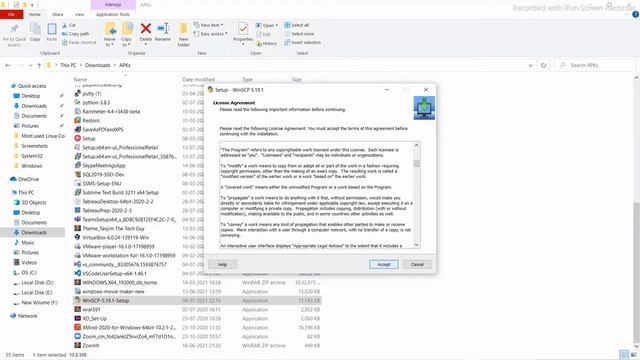Open the New item dropdown
The width and height of the screenshot is (640, 360).
tap(209, 25)
